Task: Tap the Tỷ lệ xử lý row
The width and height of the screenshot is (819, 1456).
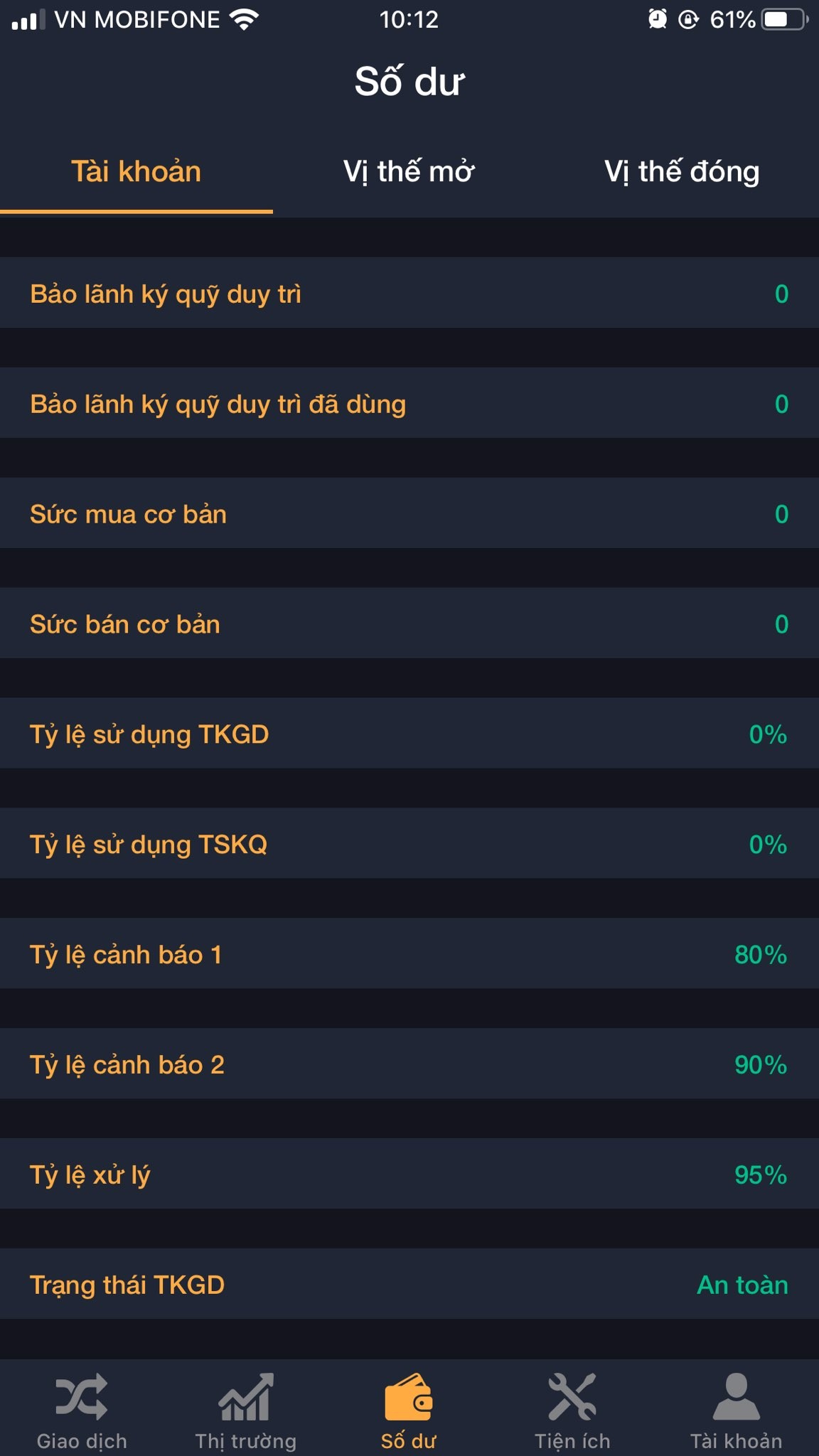Action: click(409, 1174)
